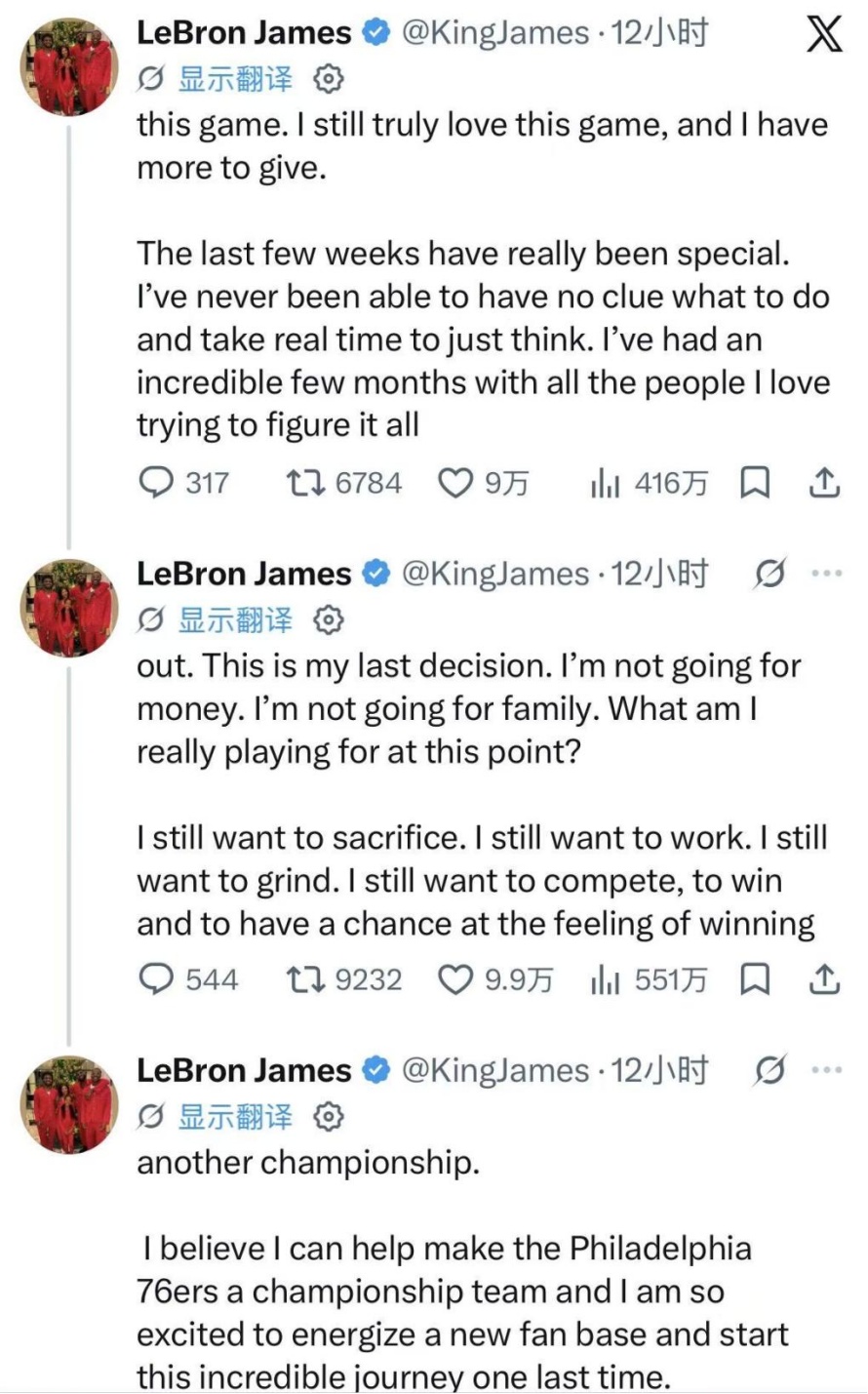This screenshot has height=1394, width=868.
Task: Share the second tweet
Action: (x=825, y=978)
